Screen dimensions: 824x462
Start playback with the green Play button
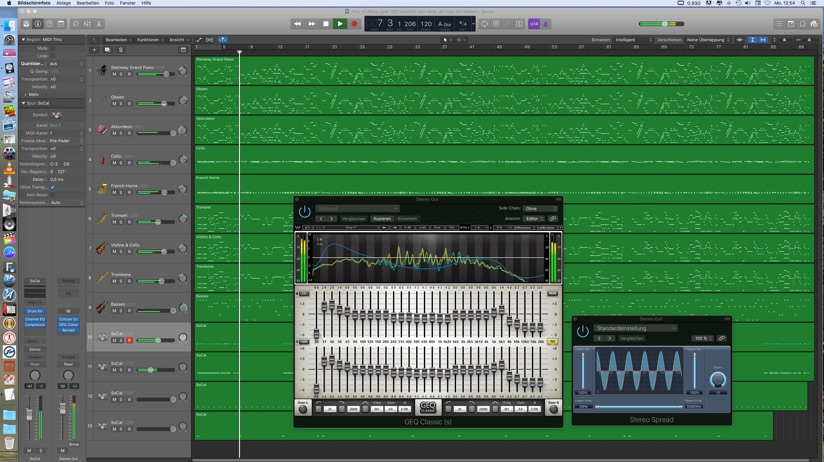340,24
